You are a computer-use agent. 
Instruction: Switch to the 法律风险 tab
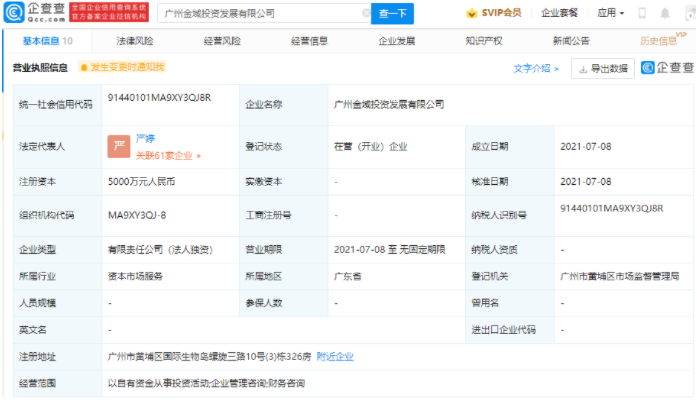(x=135, y=41)
